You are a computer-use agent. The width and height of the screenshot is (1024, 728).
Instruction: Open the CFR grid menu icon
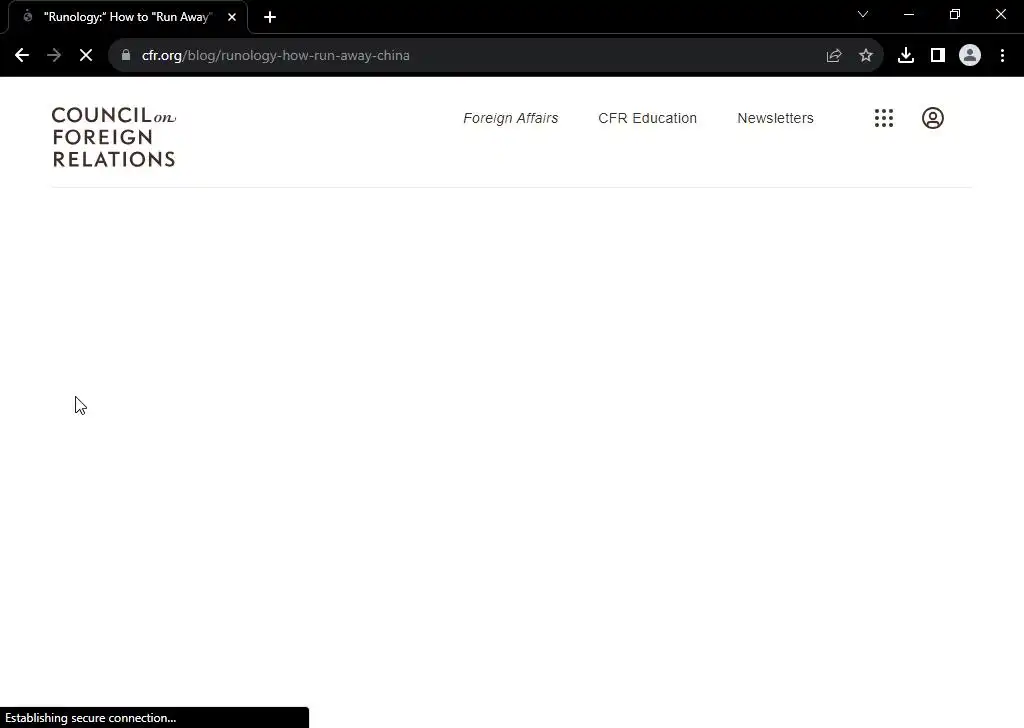click(884, 118)
